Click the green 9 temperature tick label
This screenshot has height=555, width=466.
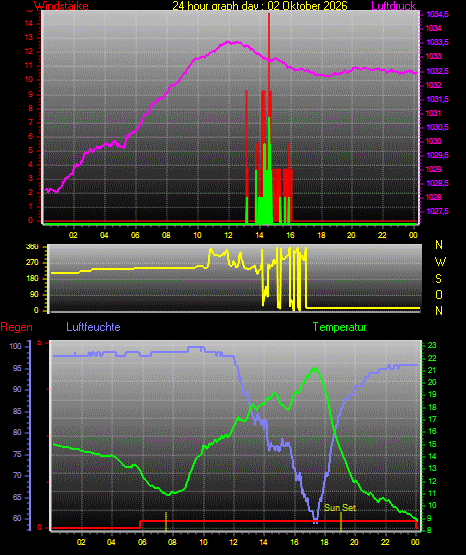click(429, 519)
